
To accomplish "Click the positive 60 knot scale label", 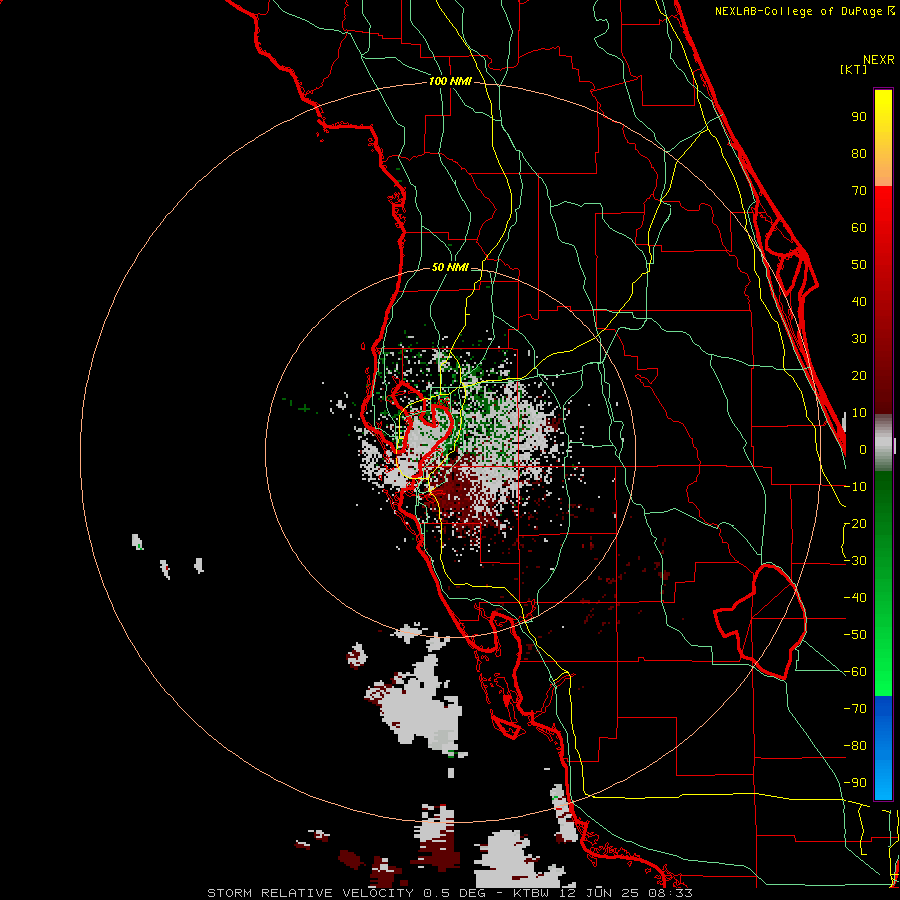I will point(859,228).
